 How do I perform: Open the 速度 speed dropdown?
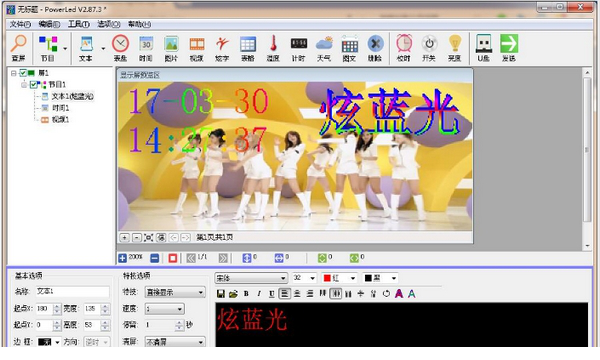(165, 309)
